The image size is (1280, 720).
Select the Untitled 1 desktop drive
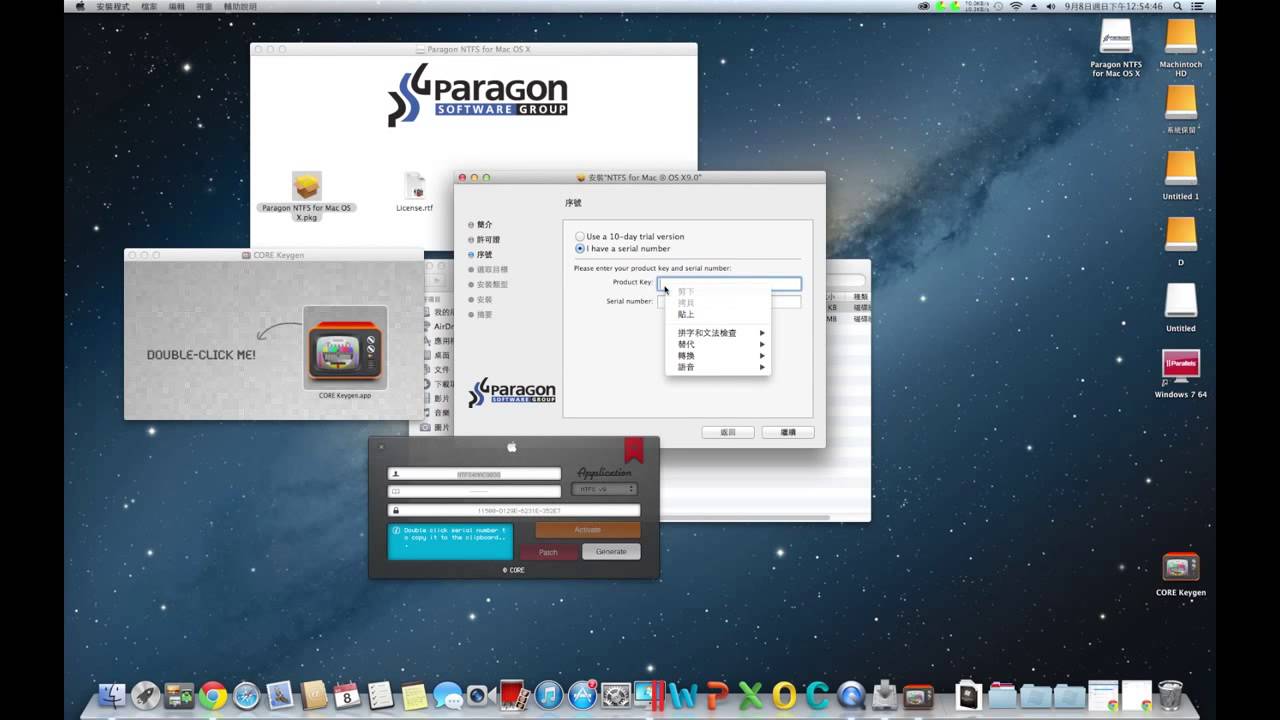[1181, 168]
